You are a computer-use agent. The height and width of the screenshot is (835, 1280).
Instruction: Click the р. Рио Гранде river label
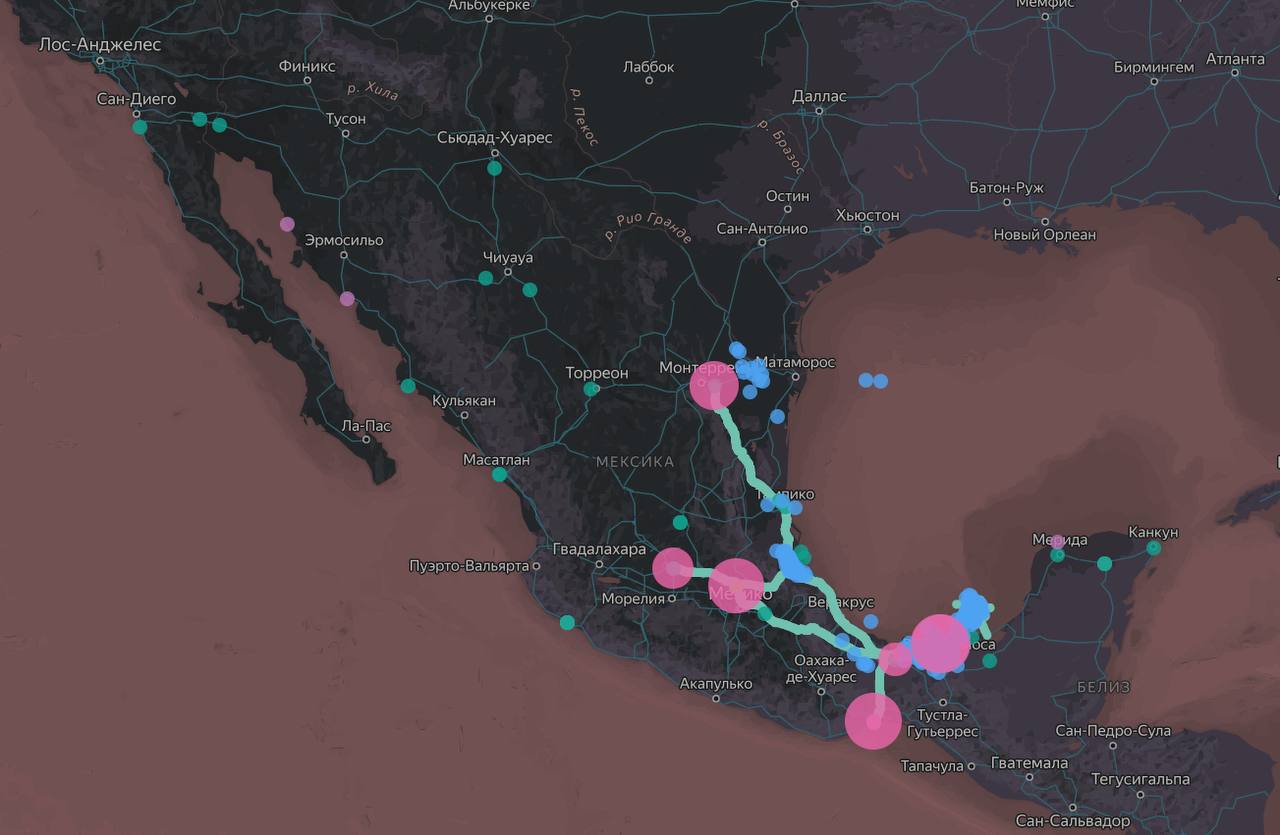pyautogui.click(x=648, y=229)
